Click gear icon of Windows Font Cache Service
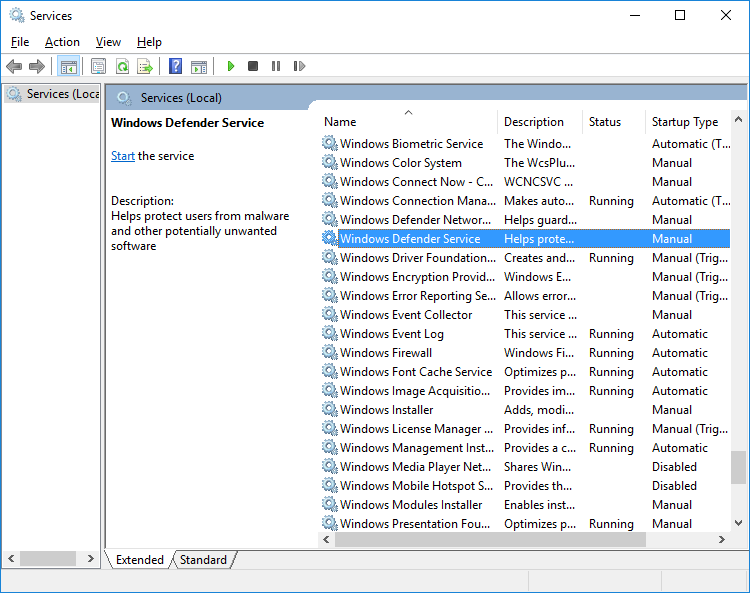Screen dimensions: 750x593 pos(330,372)
